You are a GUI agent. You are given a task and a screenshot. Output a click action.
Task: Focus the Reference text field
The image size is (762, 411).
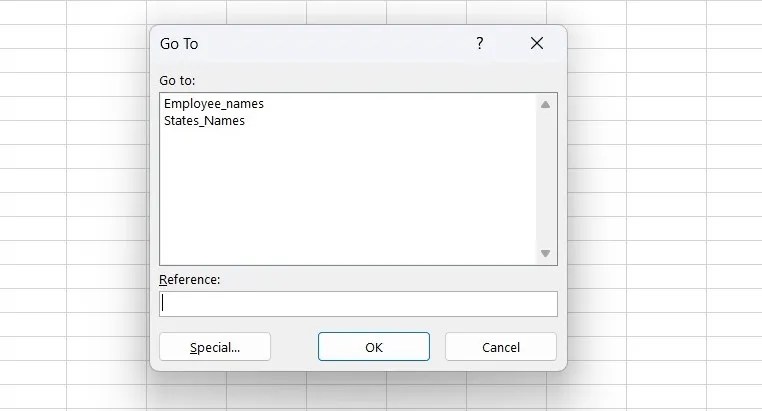pos(358,303)
